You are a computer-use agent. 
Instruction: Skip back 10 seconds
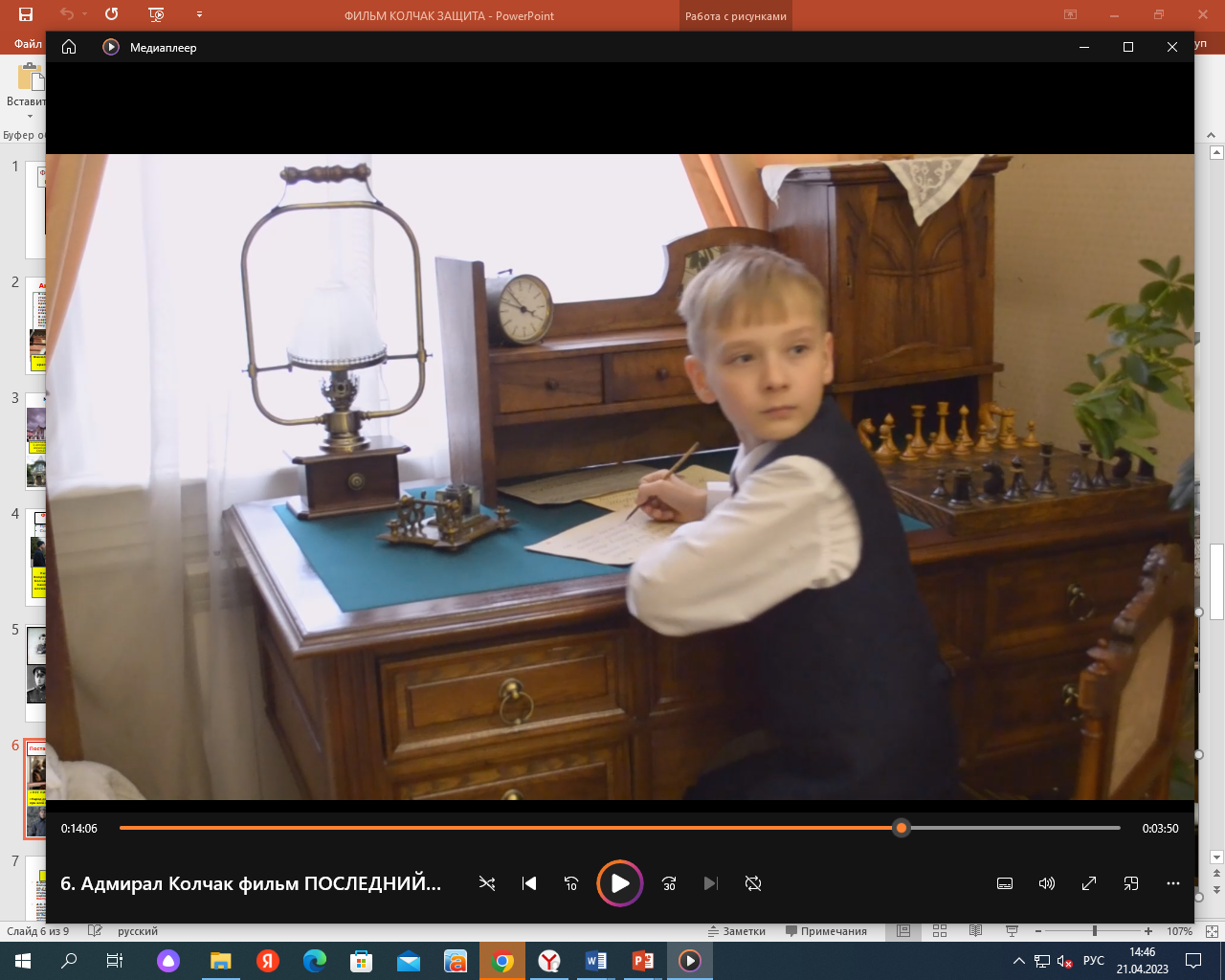pos(571,883)
